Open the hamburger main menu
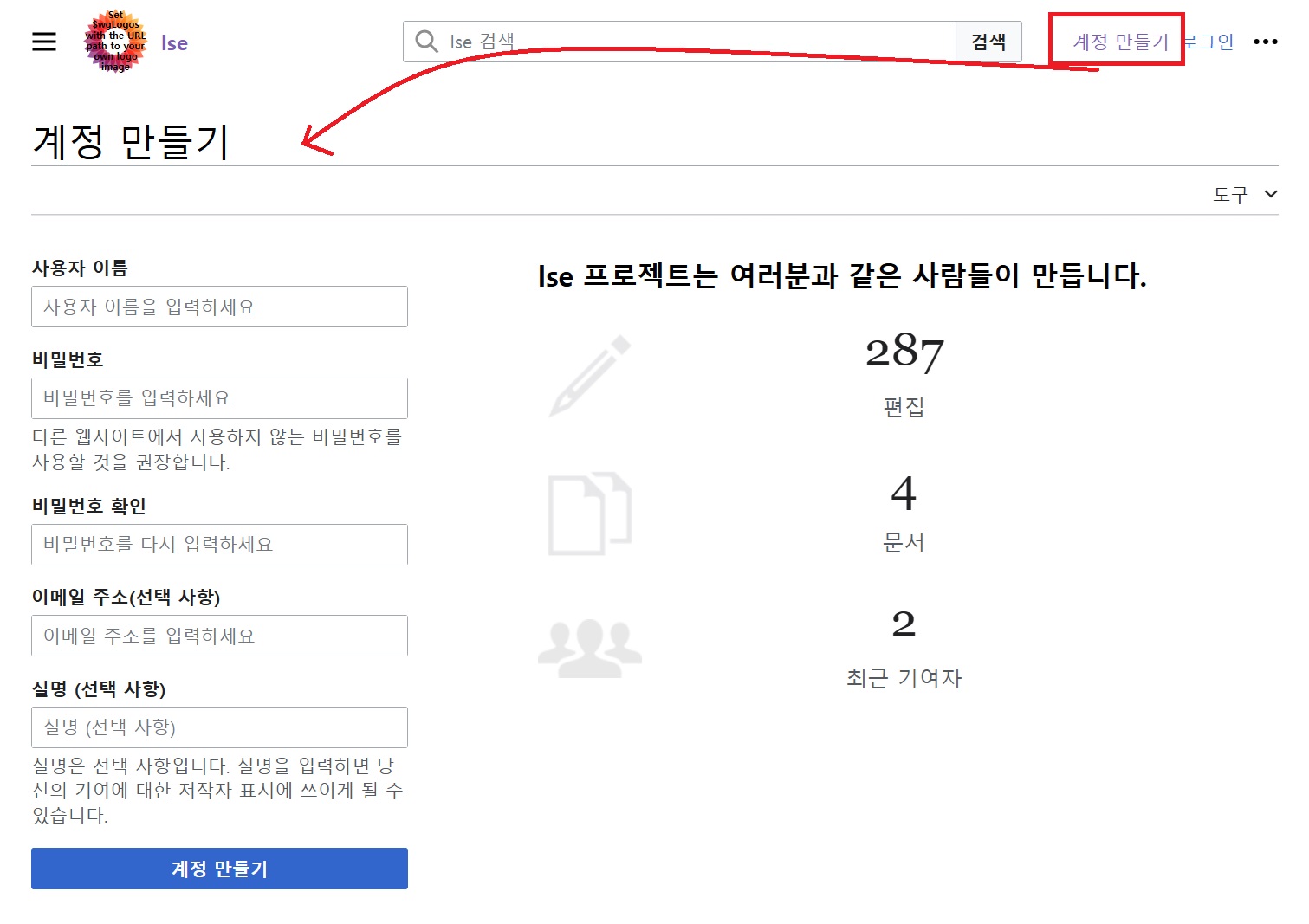The width and height of the screenshot is (1309, 924). [44, 42]
